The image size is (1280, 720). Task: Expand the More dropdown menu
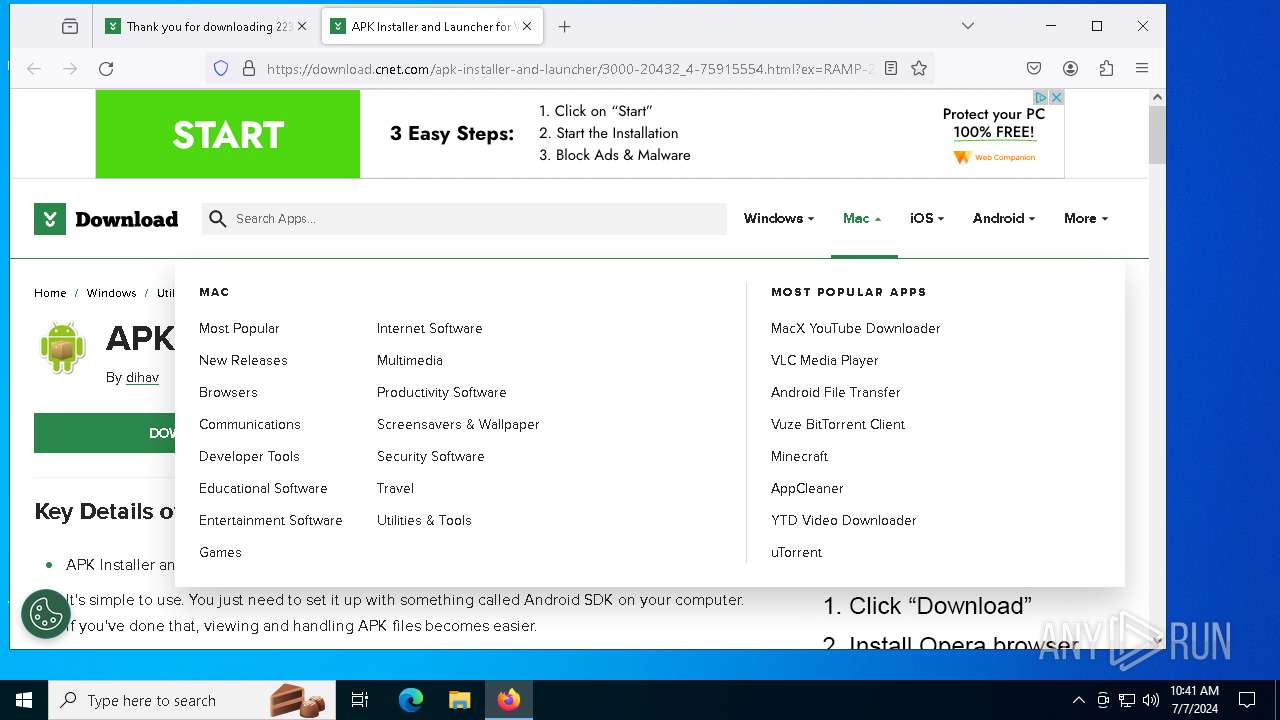pyautogui.click(x=1086, y=218)
